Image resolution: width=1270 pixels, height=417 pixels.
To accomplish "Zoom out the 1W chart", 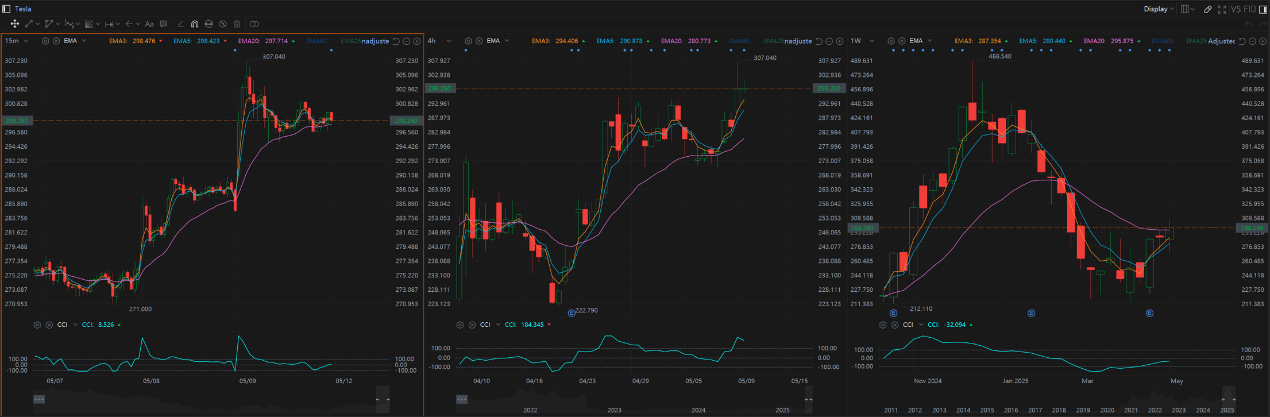I will click(1252, 41).
